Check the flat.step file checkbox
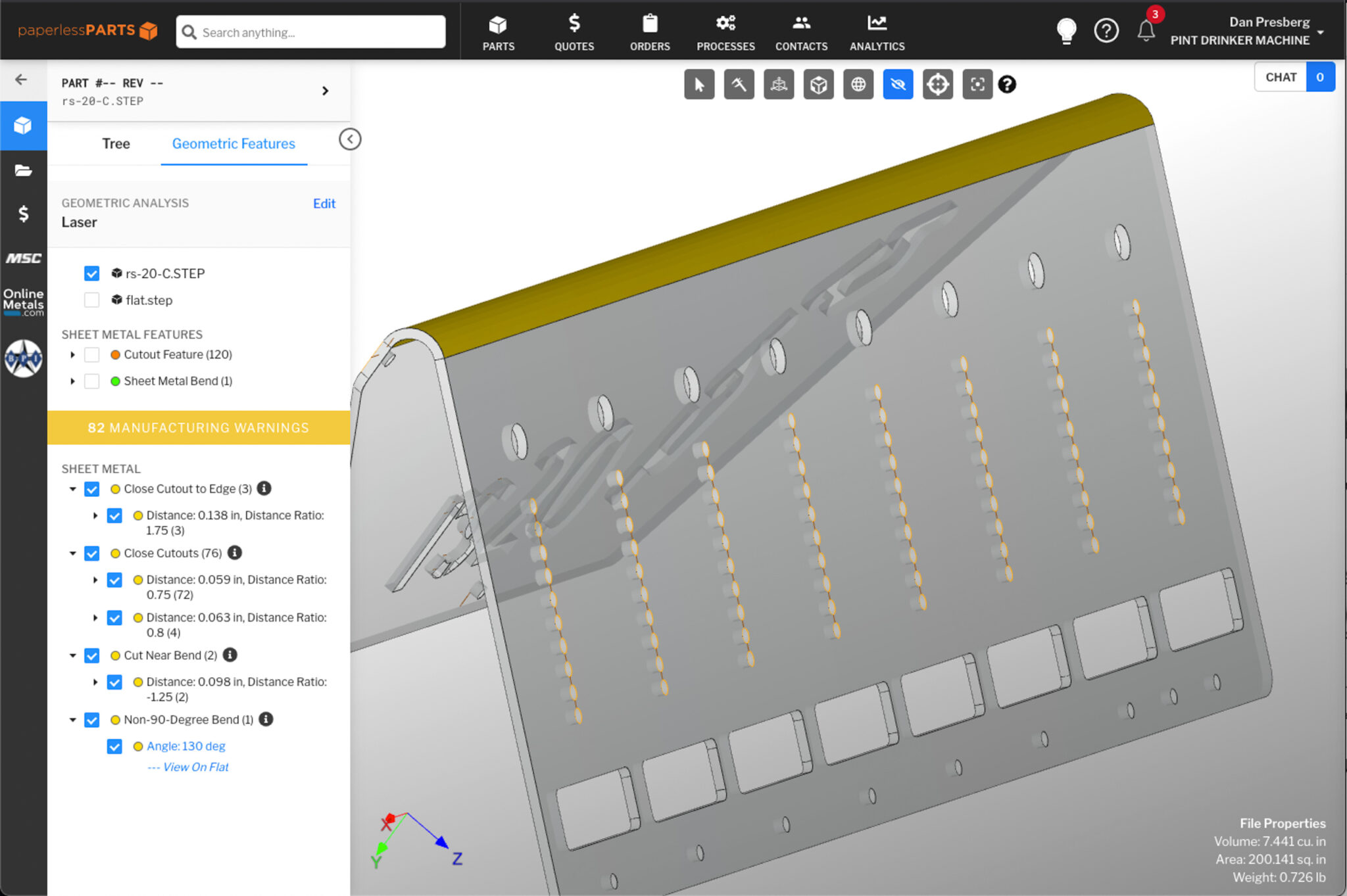 [x=92, y=300]
